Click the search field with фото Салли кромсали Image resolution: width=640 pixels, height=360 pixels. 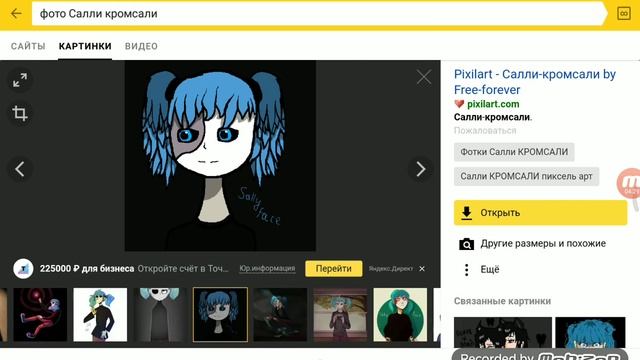pos(318,13)
